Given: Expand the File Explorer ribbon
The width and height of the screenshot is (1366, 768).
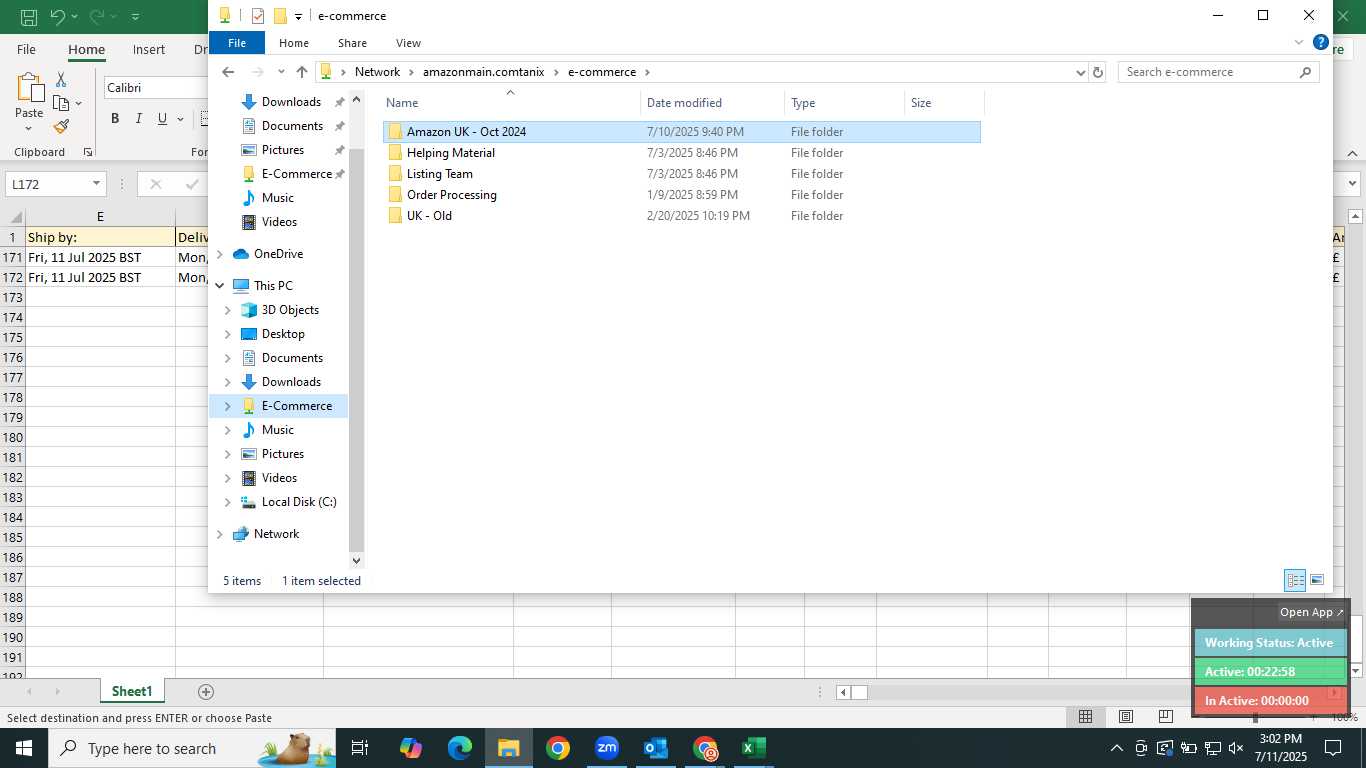Looking at the screenshot, I should pyautogui.click(x=1299, y=43).
